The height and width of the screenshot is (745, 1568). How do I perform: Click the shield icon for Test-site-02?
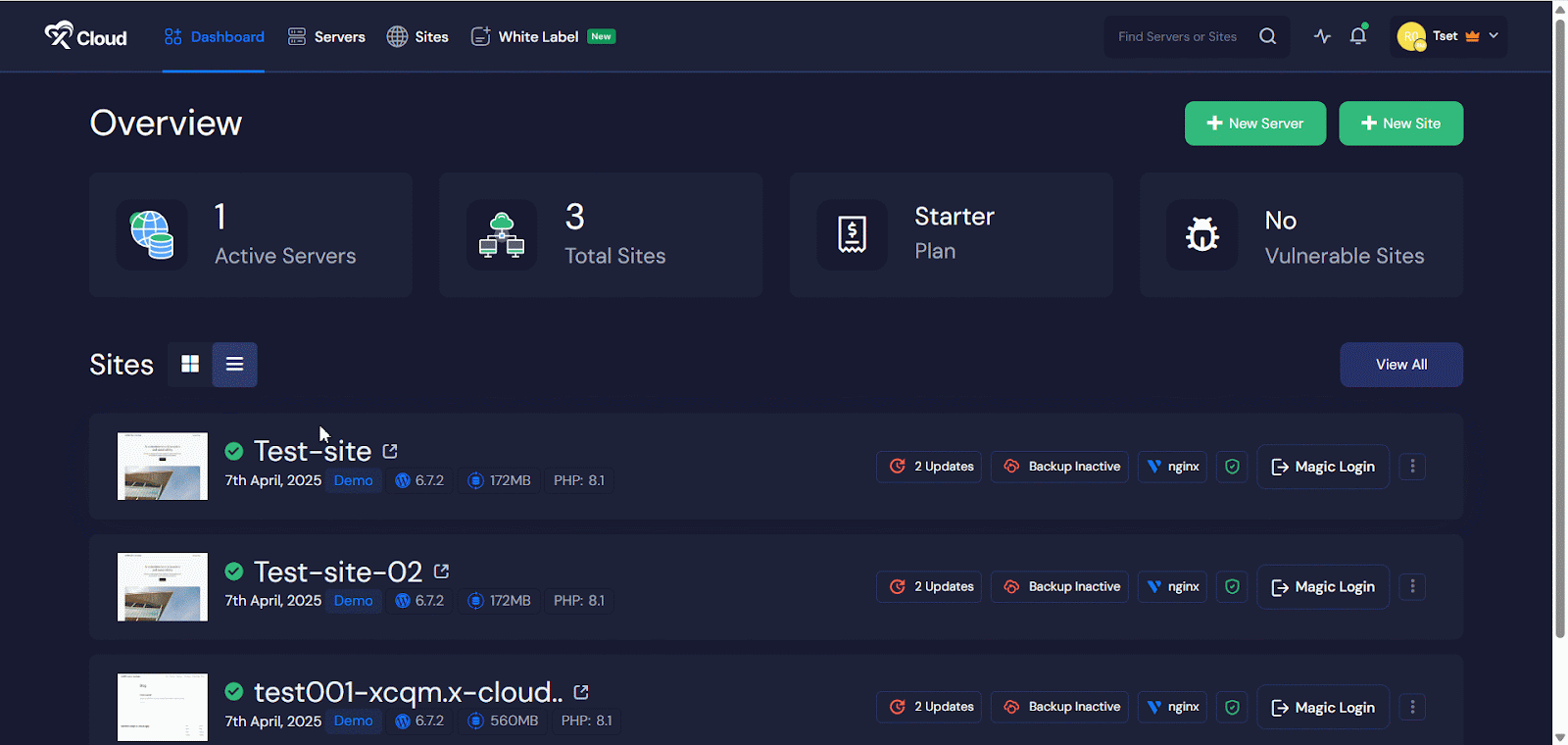pos(1232,587)
